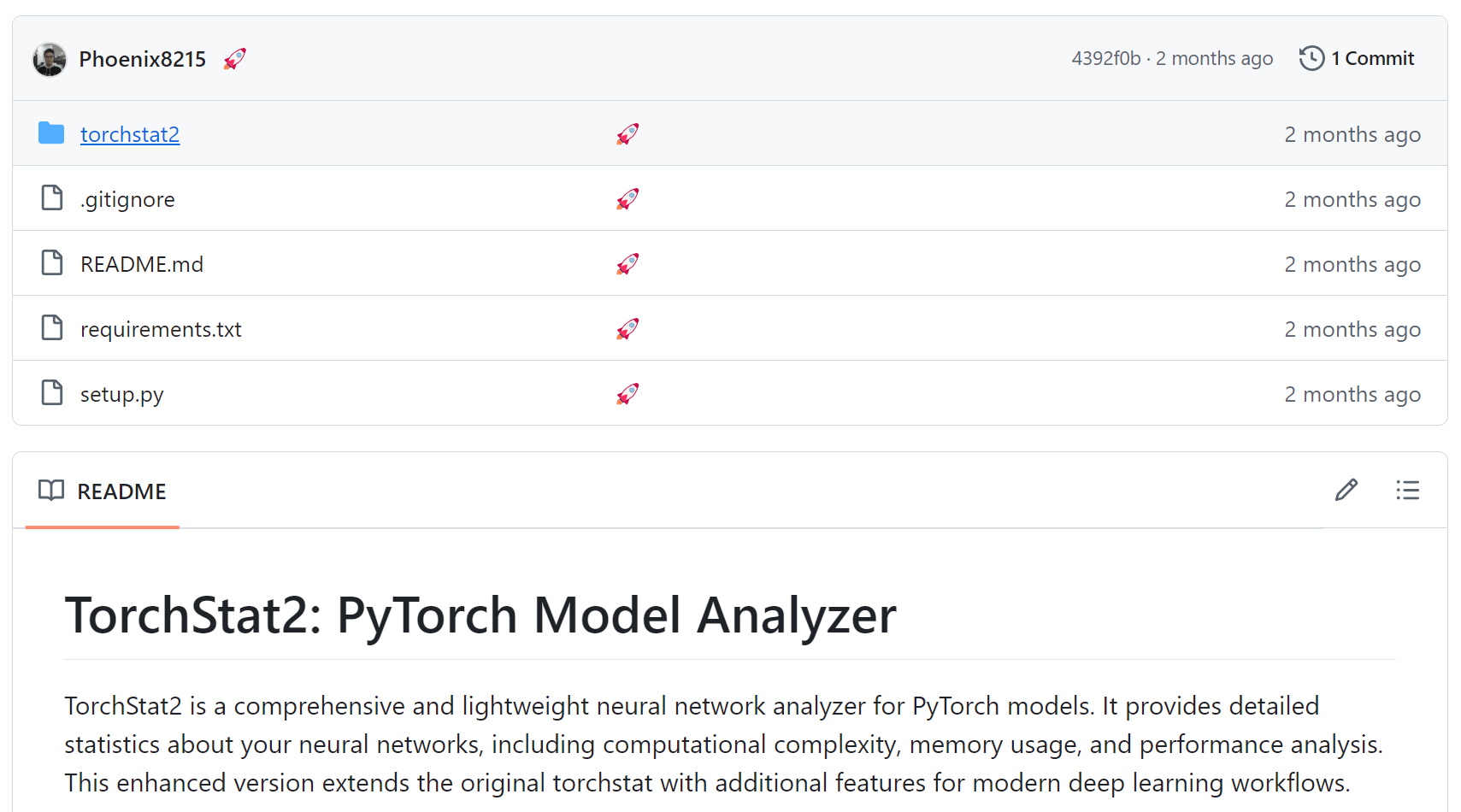The width and height of the screenshot is (1461, 812).
Task: Open the setup.py file
Action: [x=121, y=394]
